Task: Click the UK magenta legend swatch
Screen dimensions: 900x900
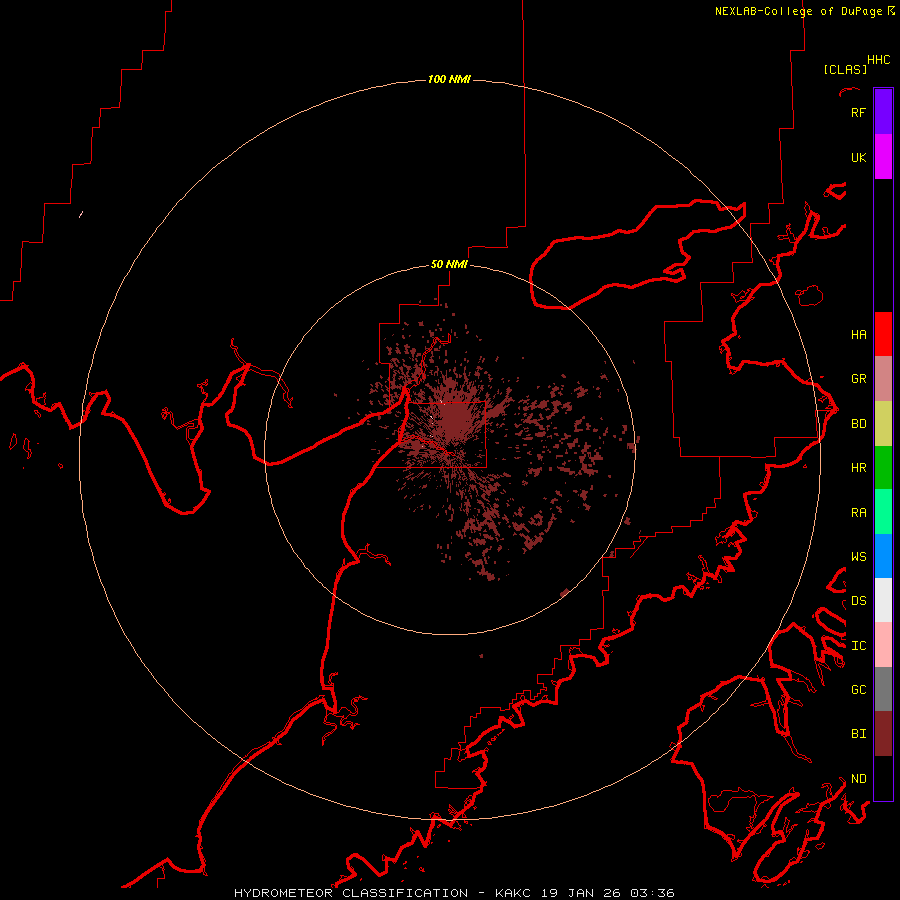Action: pos(883,157)
